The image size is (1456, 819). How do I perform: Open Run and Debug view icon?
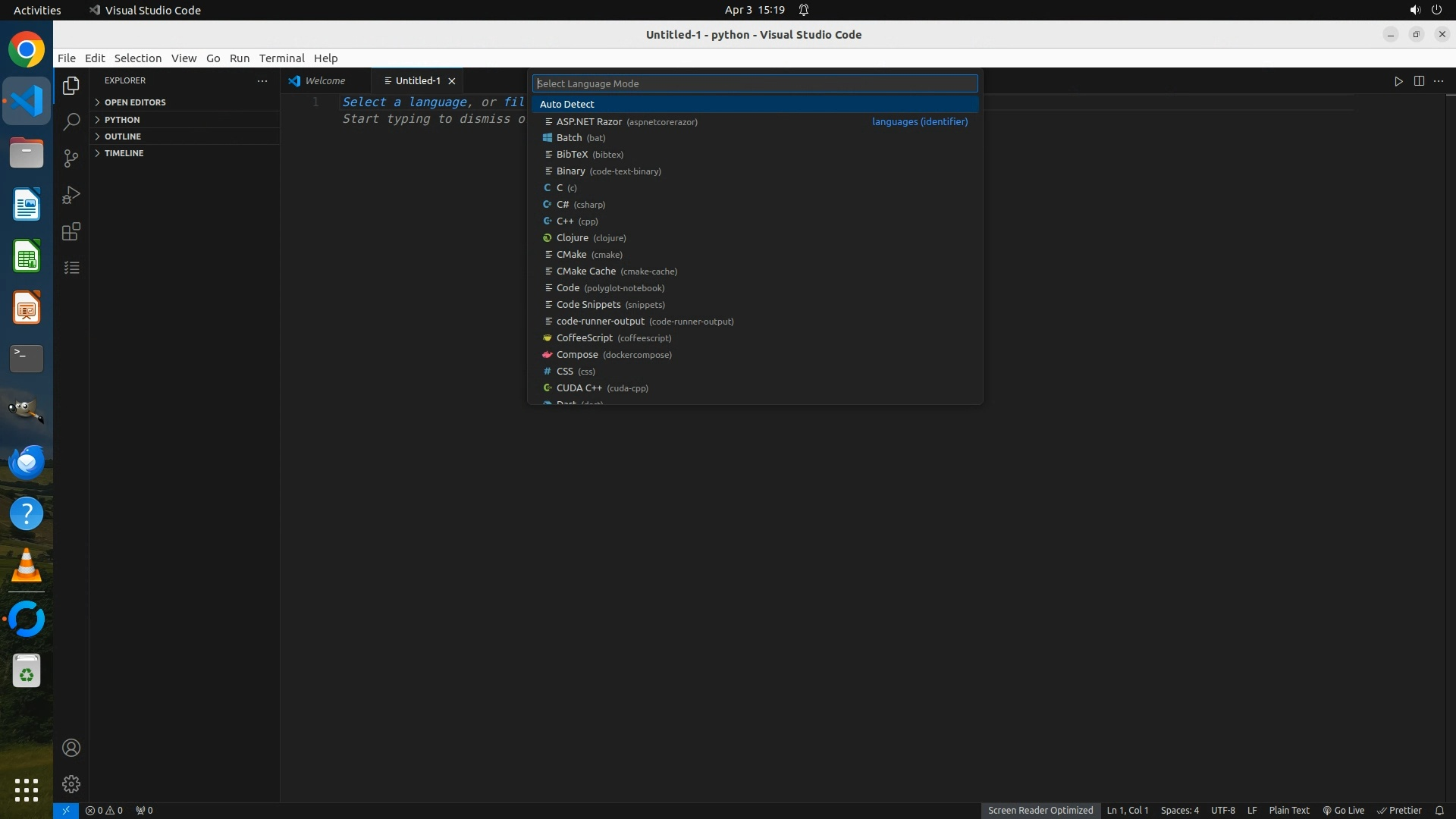click(x=71, y=195)
